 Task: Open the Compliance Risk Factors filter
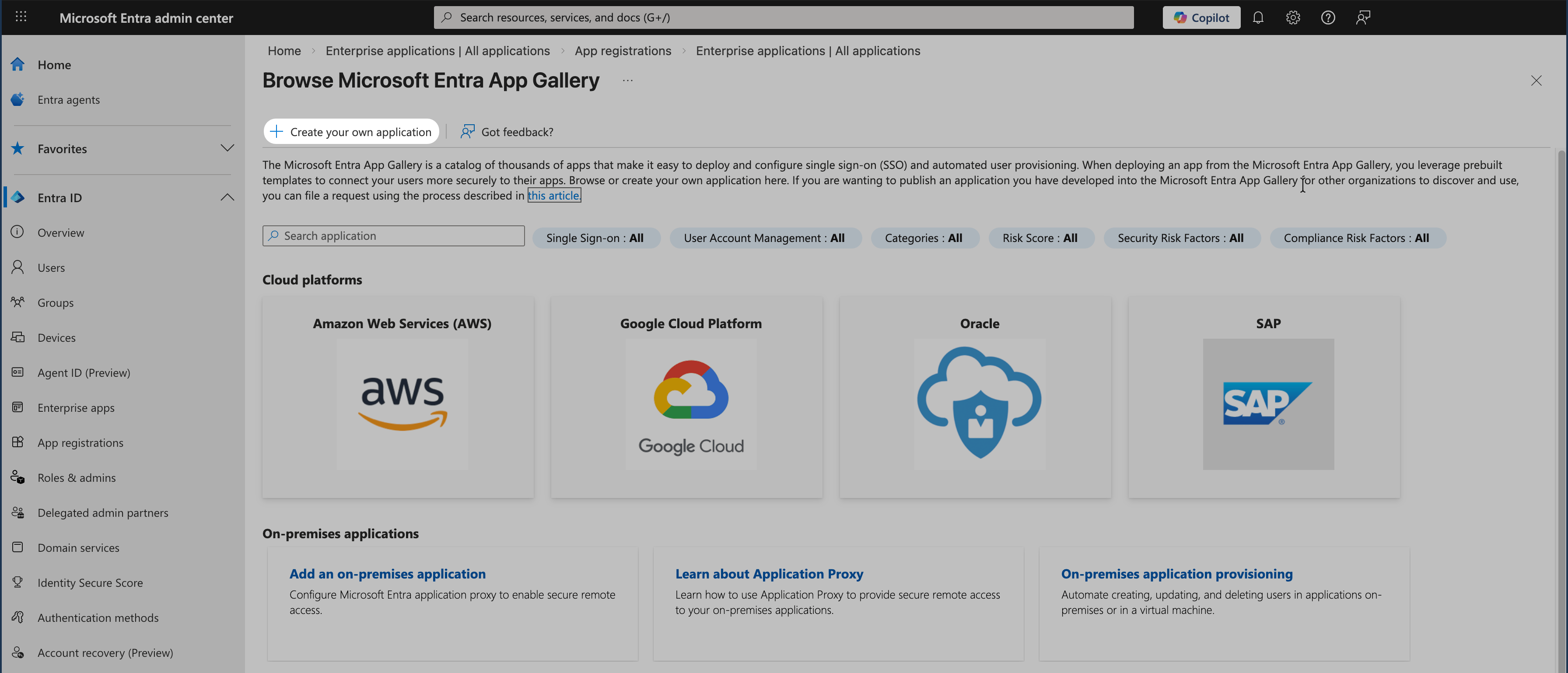(x=1358, y=238)
